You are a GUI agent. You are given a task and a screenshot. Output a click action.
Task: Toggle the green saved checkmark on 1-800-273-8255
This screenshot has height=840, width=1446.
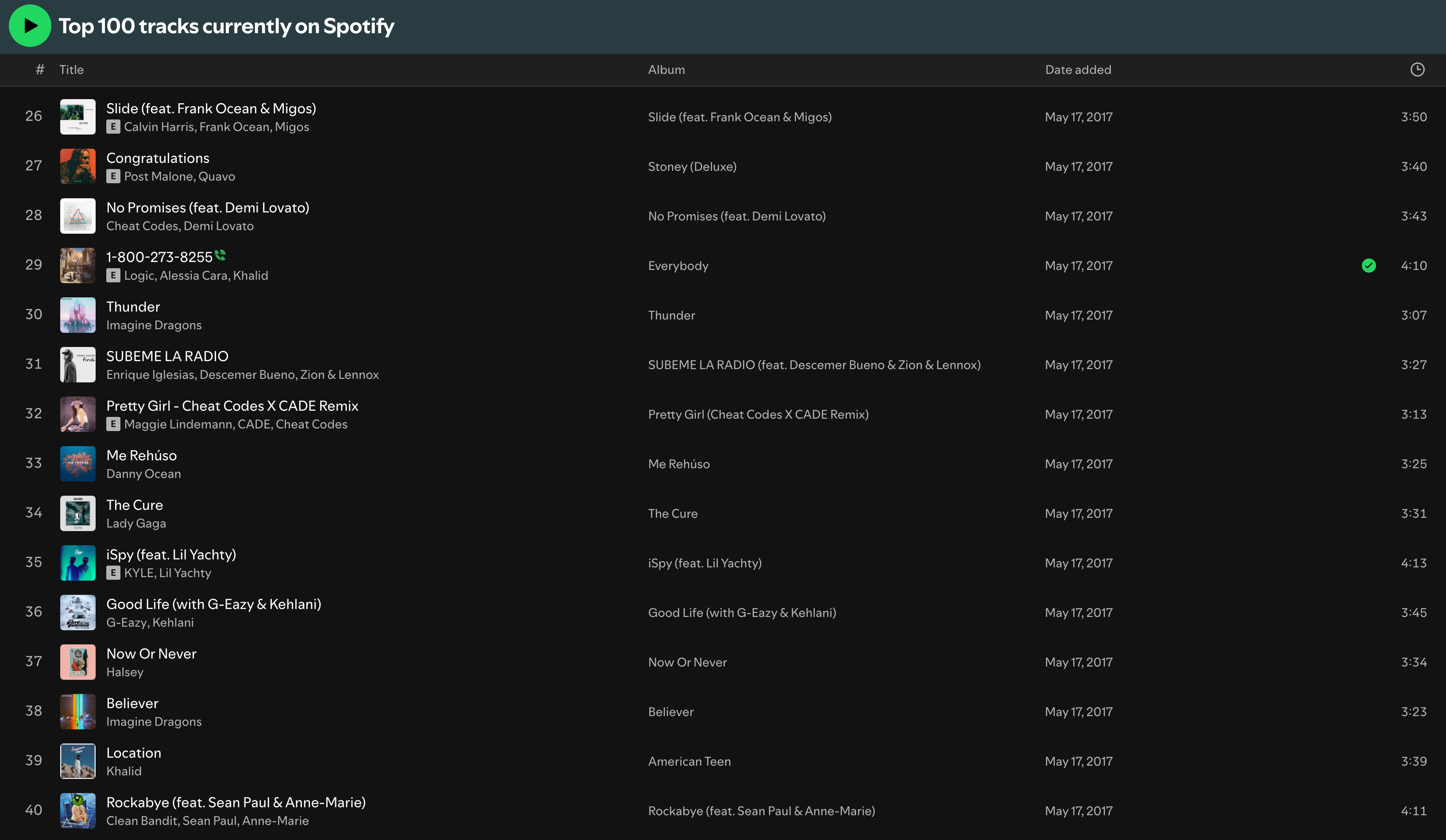1369,266
